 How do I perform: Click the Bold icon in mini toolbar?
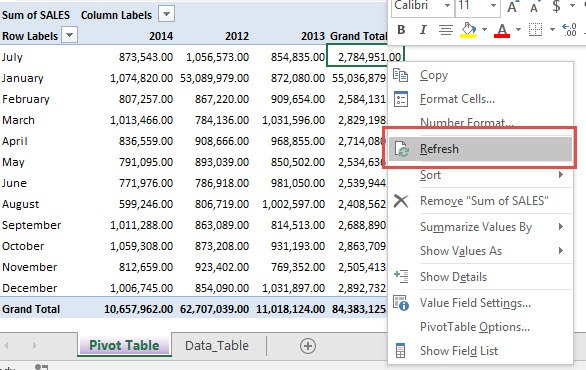point(401,30)
